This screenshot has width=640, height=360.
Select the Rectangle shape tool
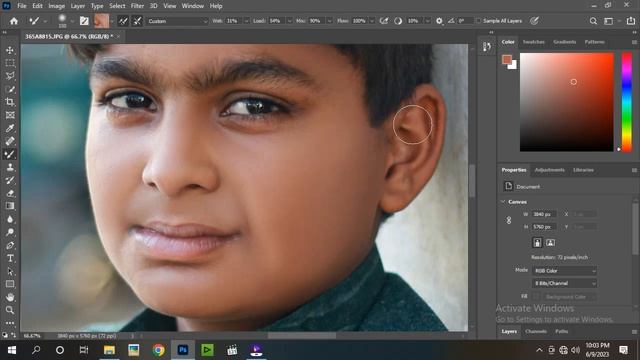[10, 284]
